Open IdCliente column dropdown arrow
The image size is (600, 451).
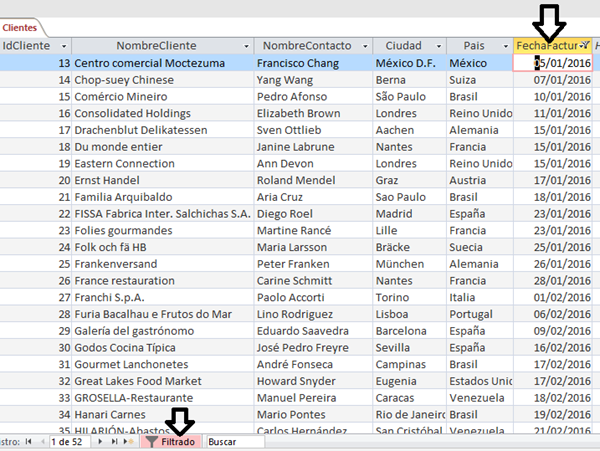[x=65, y=46]
